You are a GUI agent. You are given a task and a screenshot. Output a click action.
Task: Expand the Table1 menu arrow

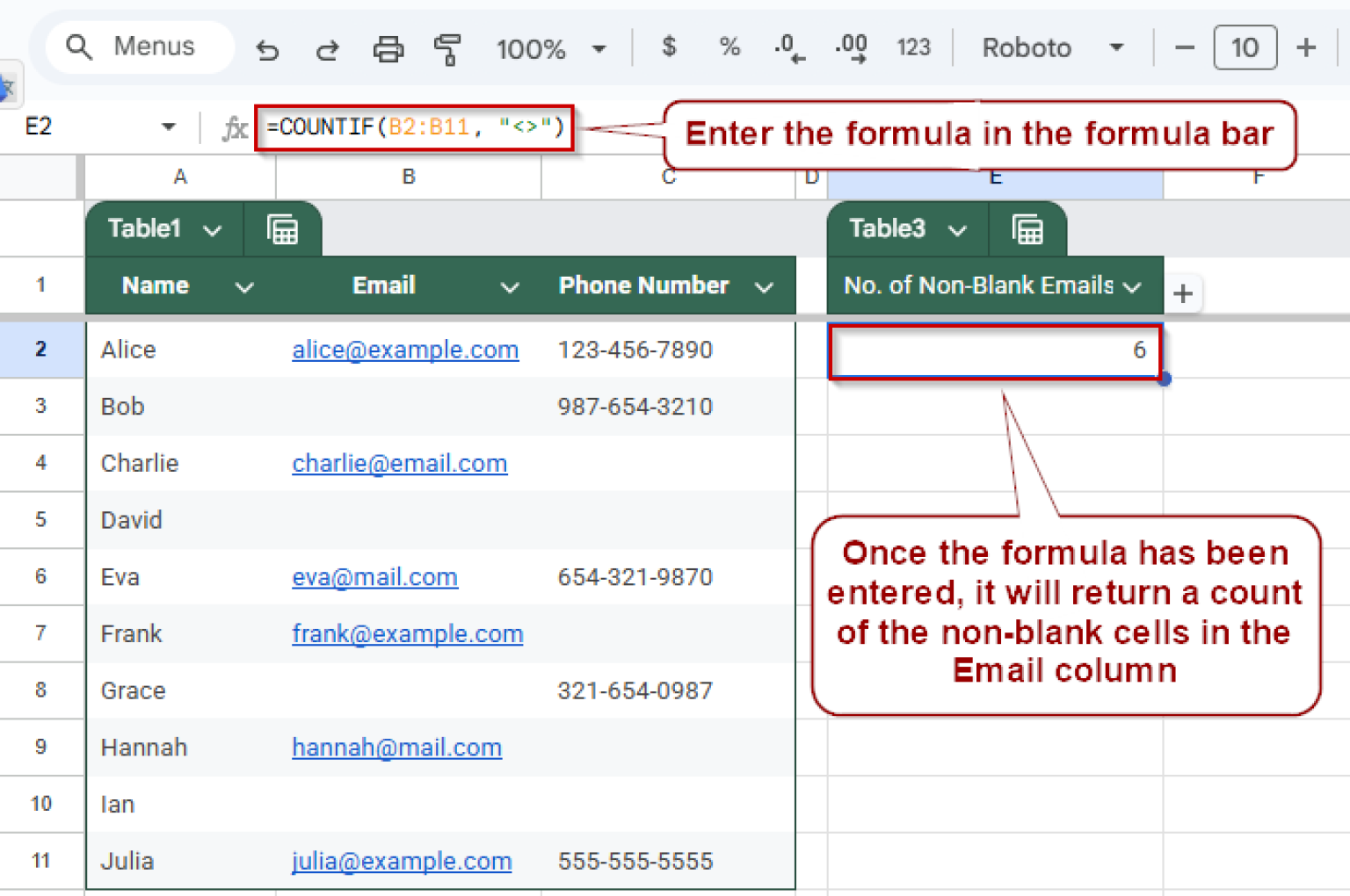click(x=212, y=229)
